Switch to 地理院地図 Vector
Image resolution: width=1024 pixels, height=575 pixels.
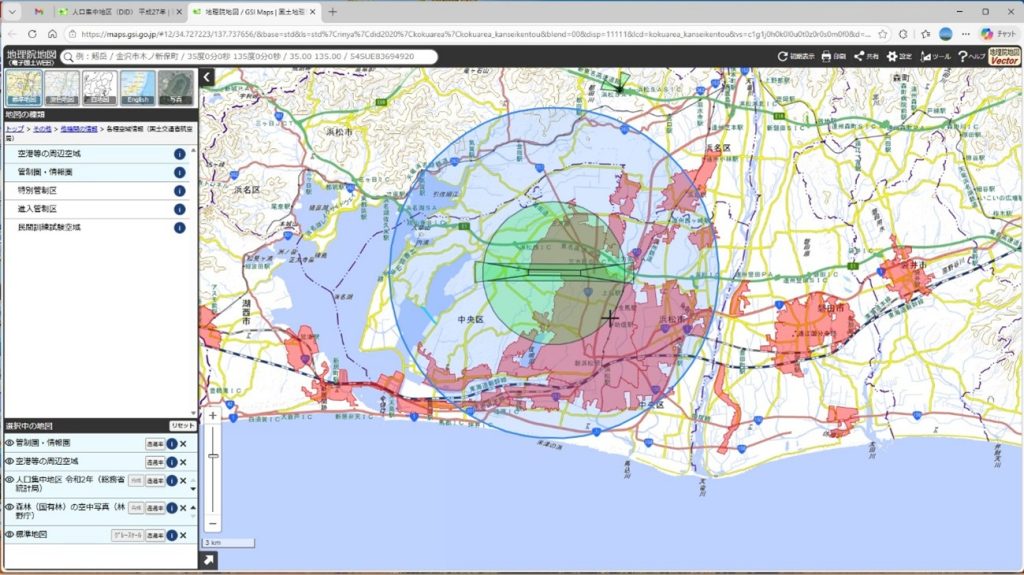pyautogui.click(x=1004, y=56)
